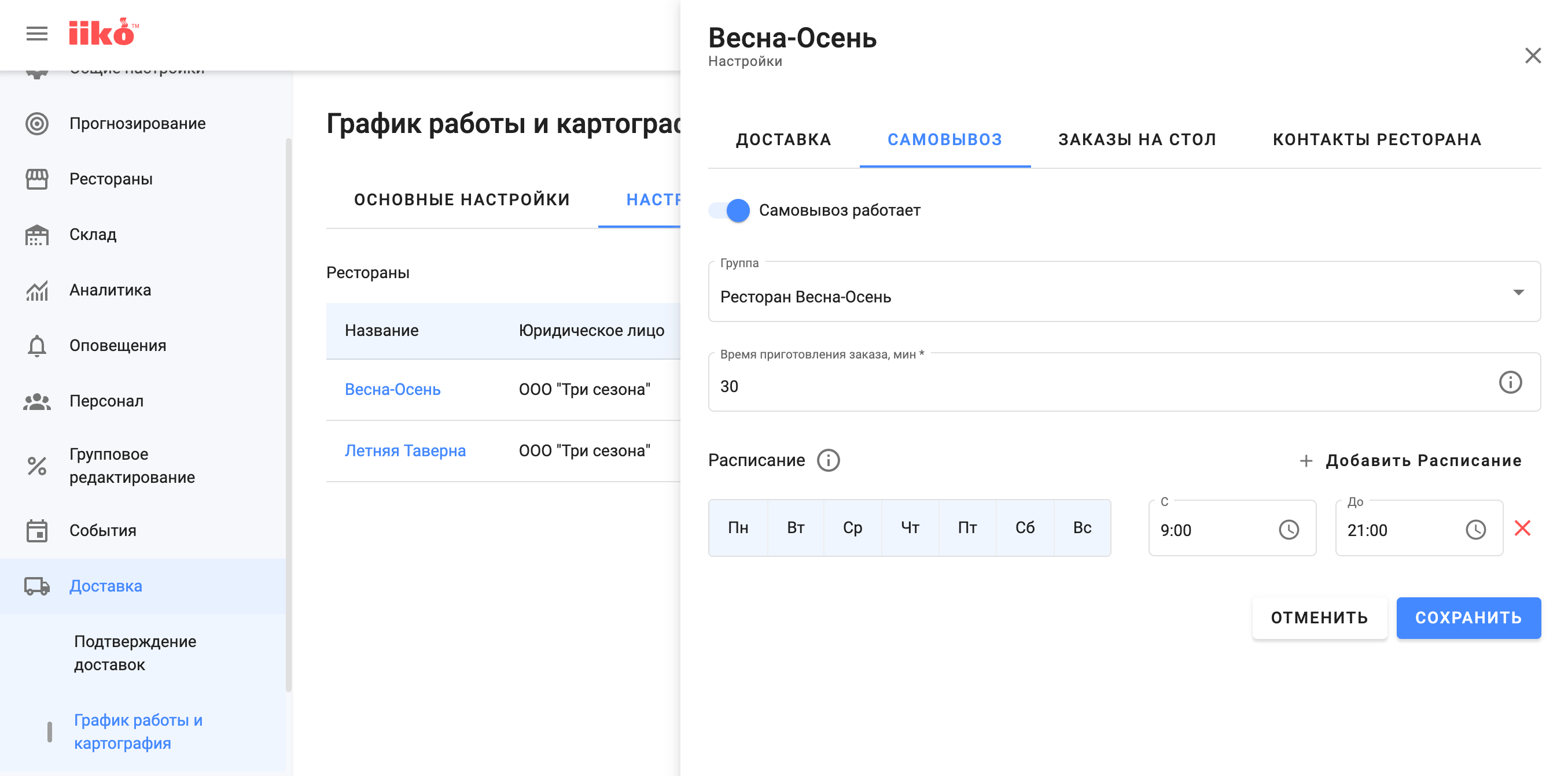Click plus icon of Добавить Расписание
This screenshot has width=1568, height=776.
click(x=1306, y=461)
